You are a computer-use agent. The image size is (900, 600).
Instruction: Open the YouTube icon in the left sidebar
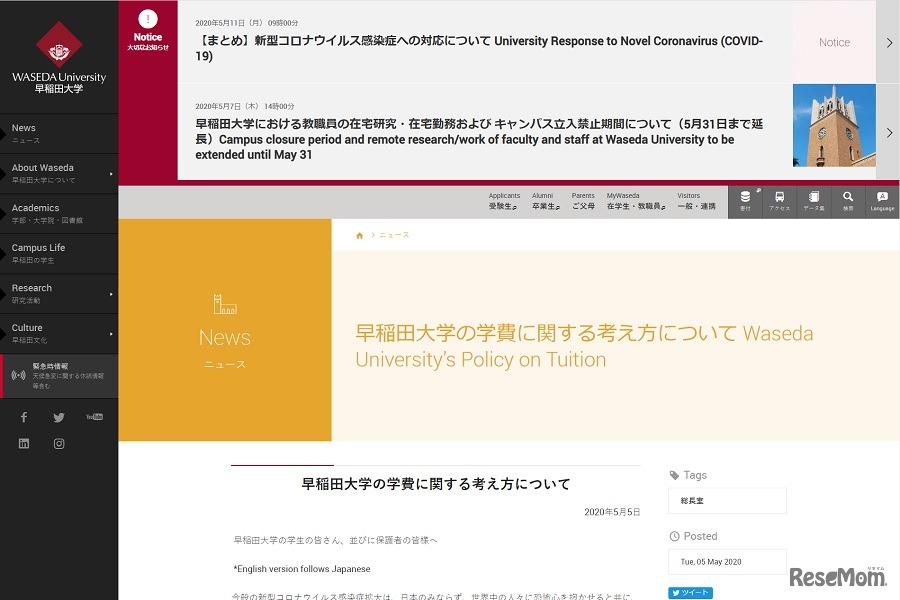tap(94, 417)
